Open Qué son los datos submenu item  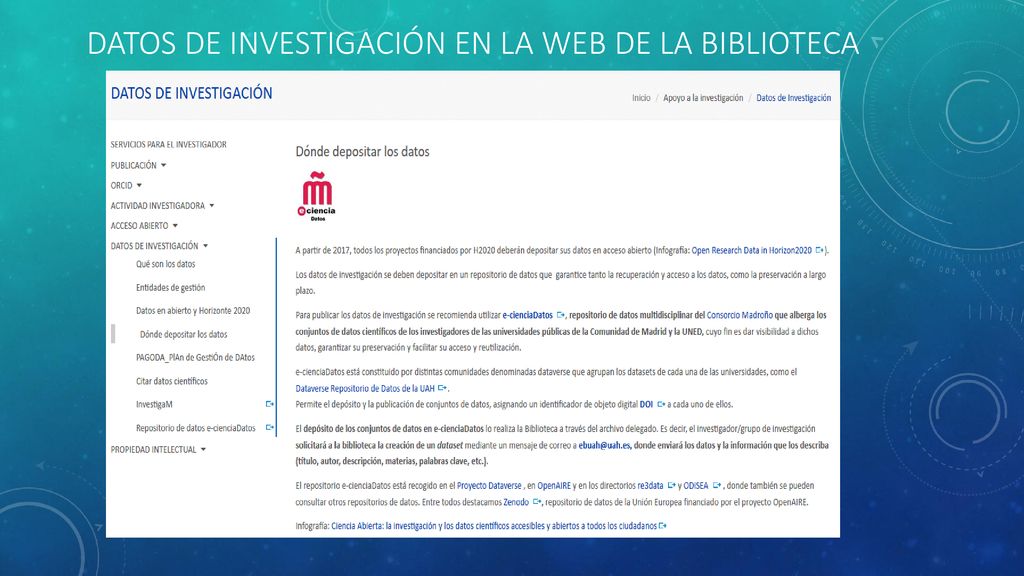point(165,264)
